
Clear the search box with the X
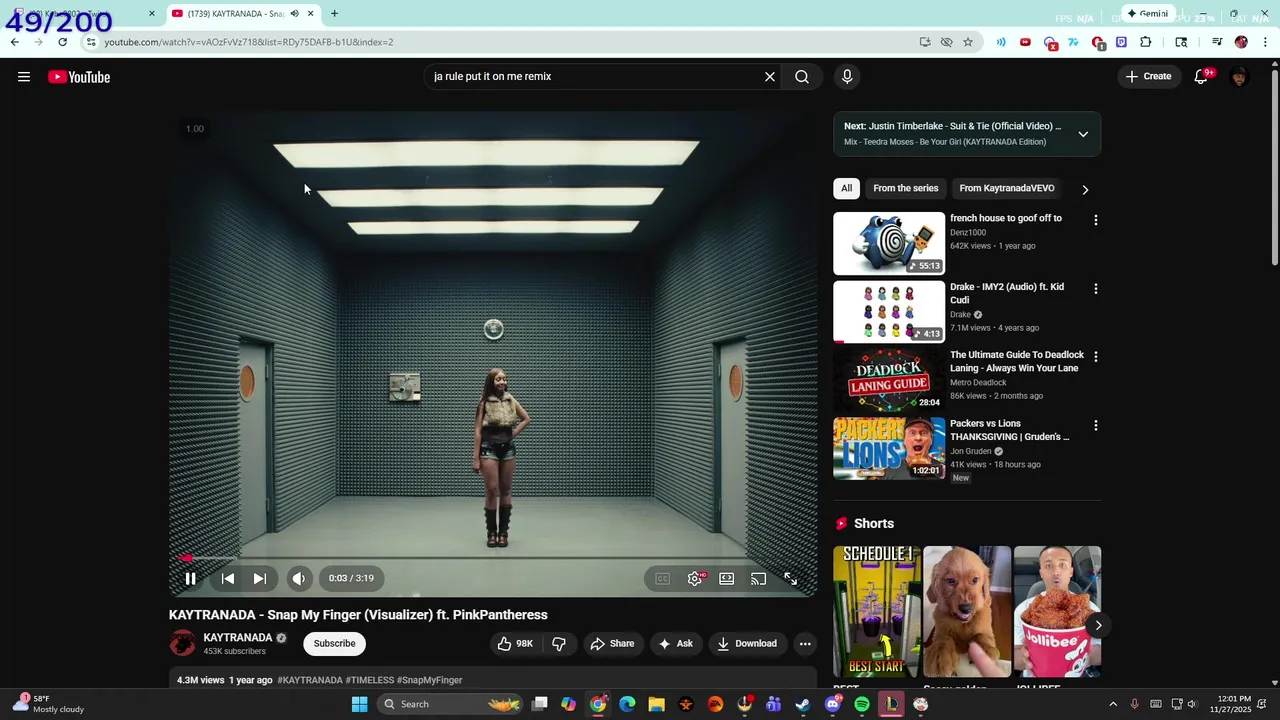click(770, 77)
